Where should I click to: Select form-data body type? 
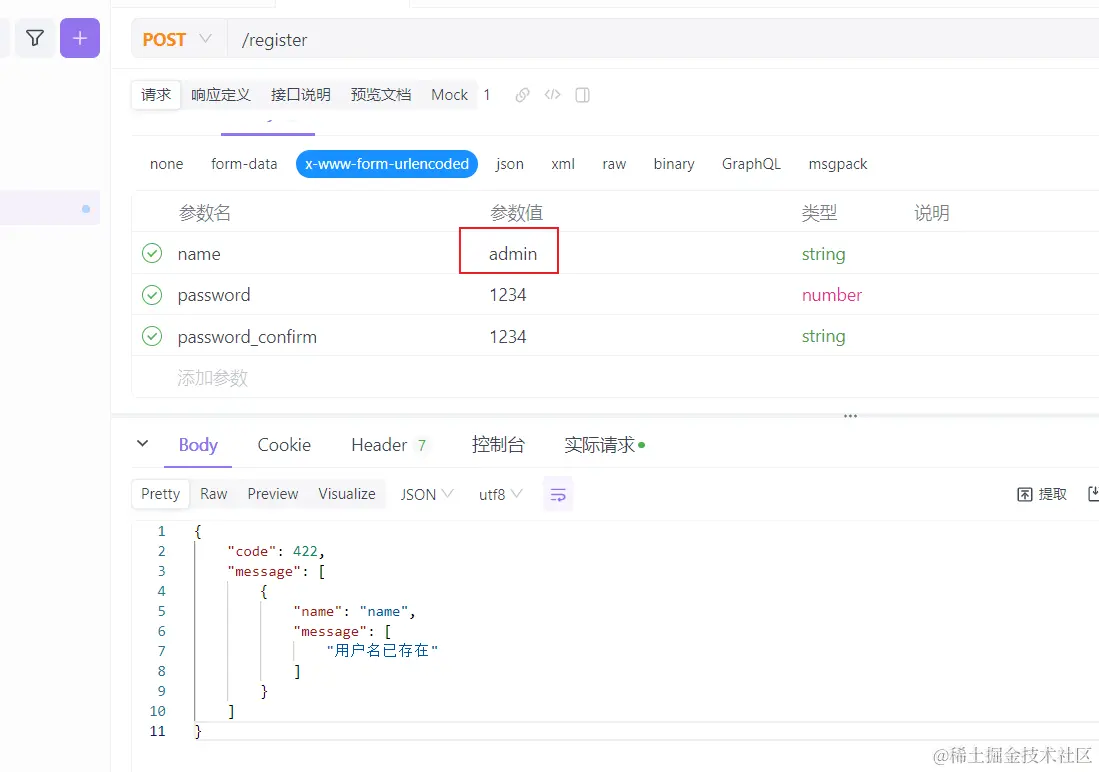click(244, 164)
